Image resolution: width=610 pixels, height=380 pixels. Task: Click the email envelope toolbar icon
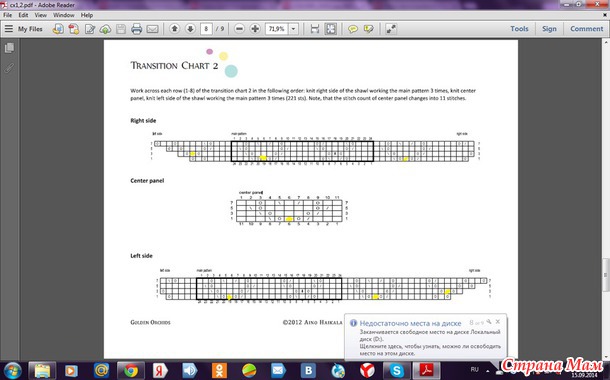tap(152, 29)
